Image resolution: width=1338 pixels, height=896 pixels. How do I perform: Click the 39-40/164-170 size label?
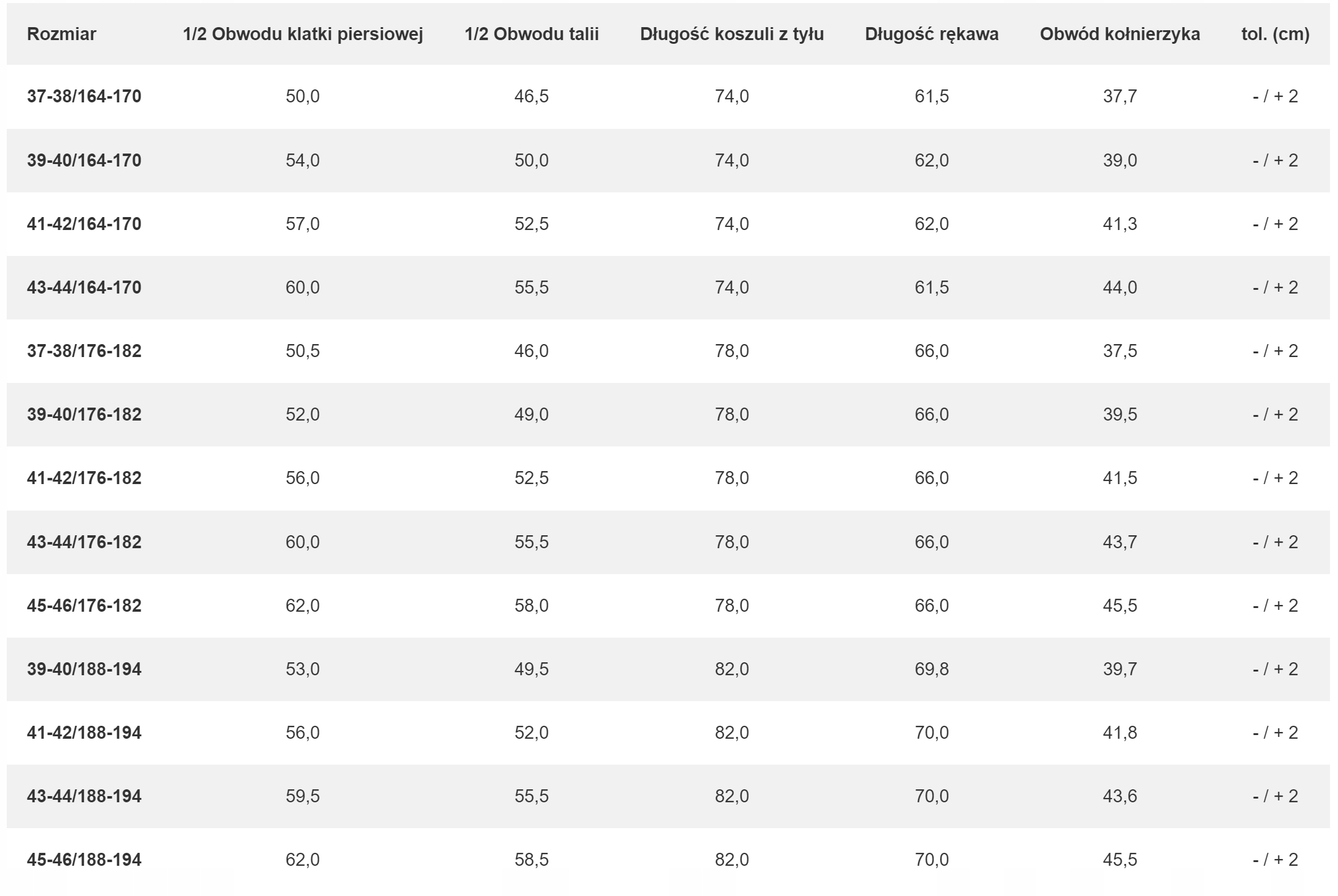pyautogui.click(x=84, y=160)
